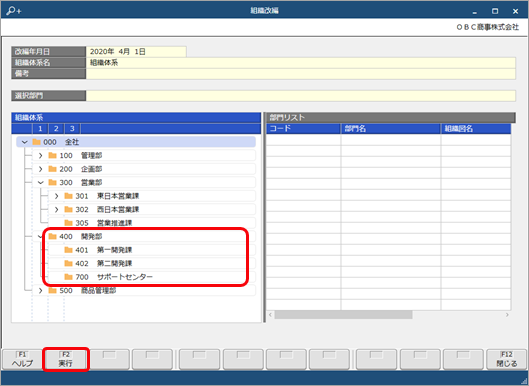Click folder icon of 000 全社
This screenshot has height=386, width=529.
[36, 142]
